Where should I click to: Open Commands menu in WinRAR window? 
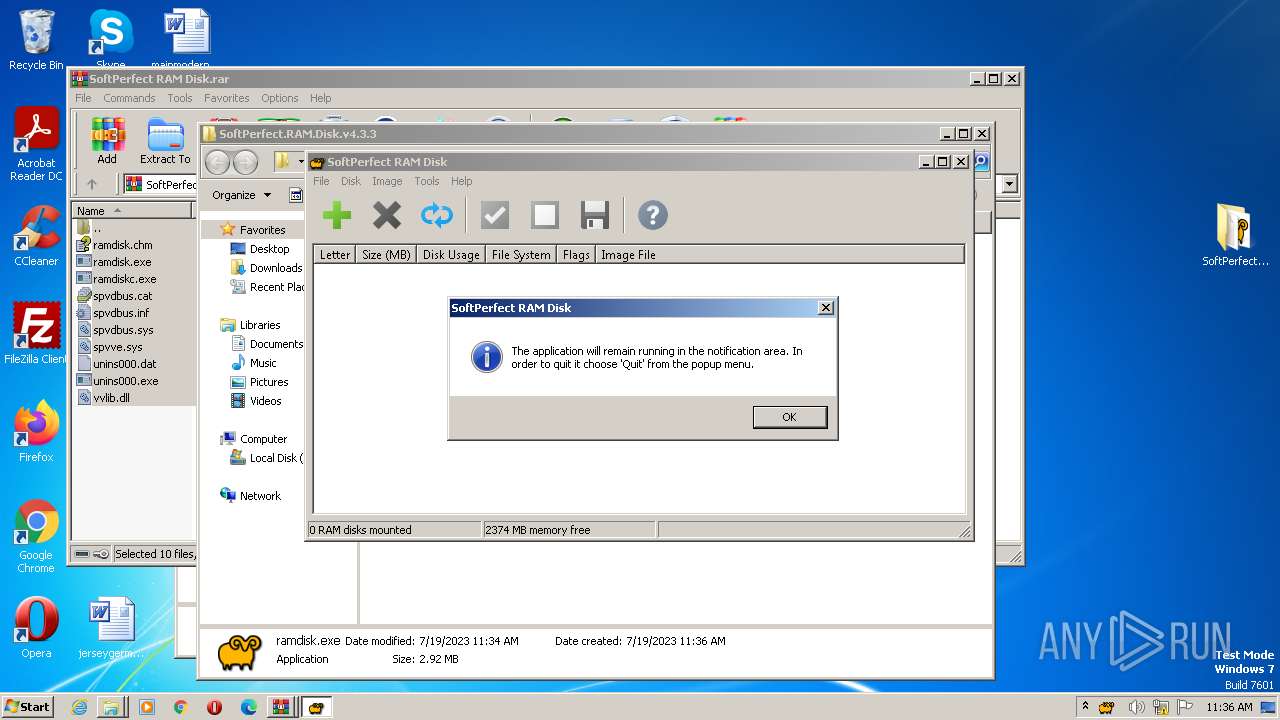point(129,98)
